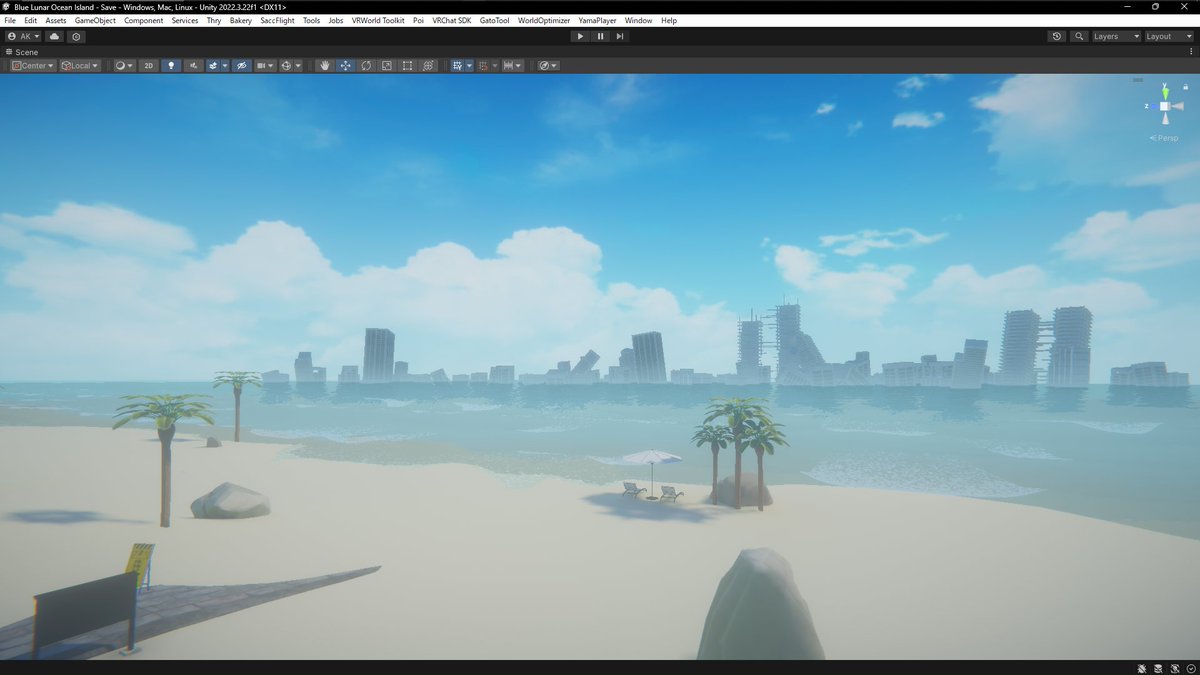1200x675 pixels.
Task: Click the cache server status icon
Action: click(1158, 668)
